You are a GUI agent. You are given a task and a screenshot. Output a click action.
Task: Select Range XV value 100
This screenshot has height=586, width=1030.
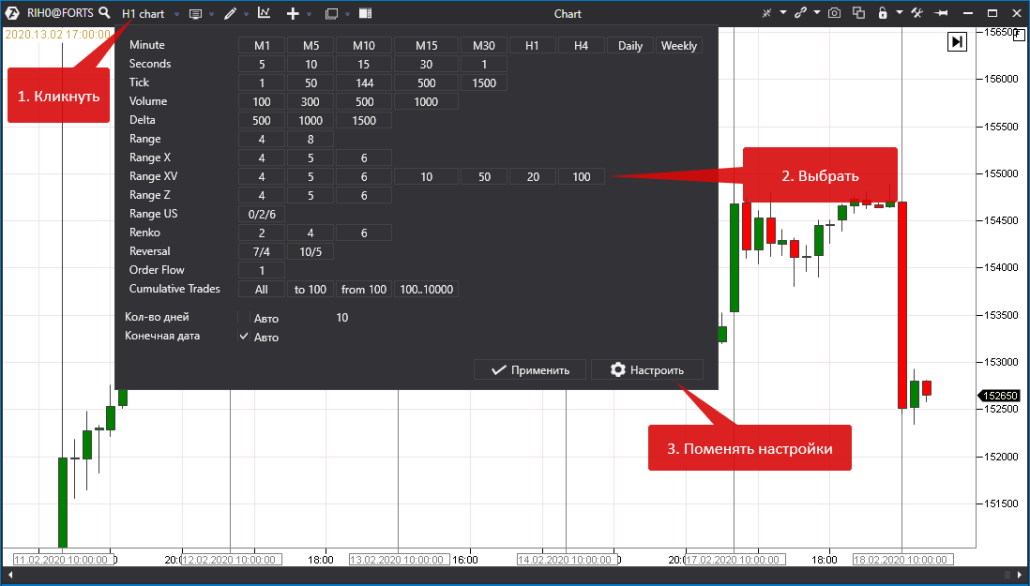coord(581,177)
